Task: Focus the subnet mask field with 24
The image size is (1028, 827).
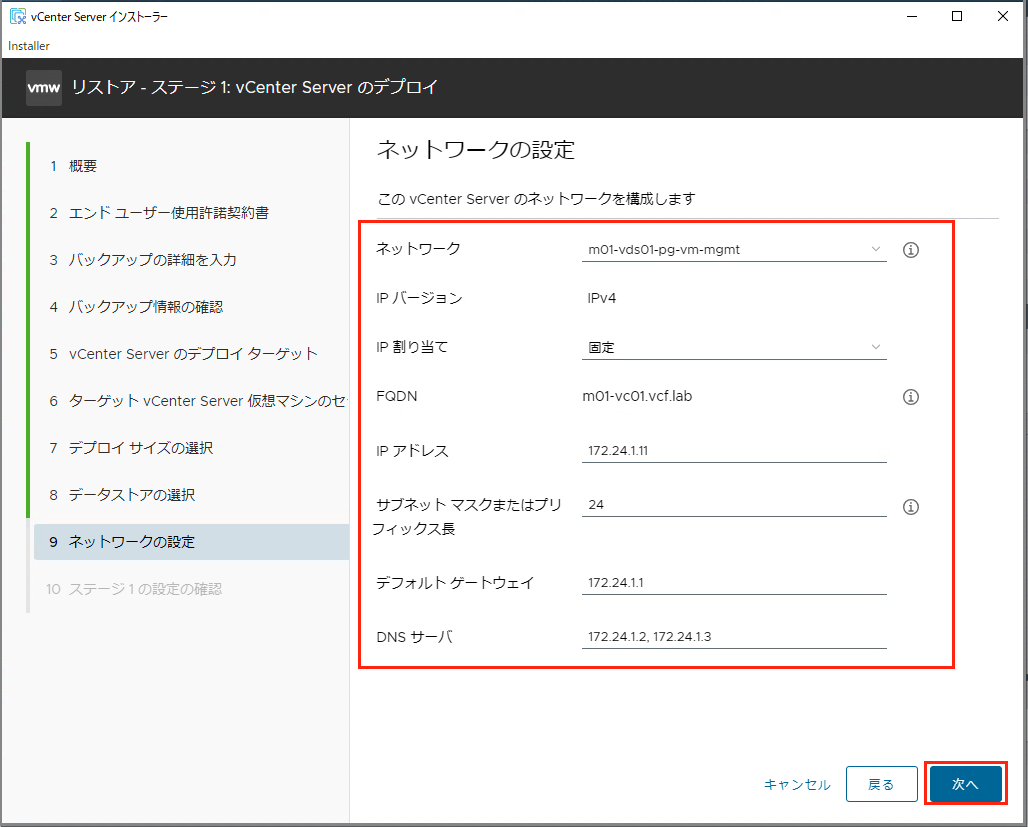Action: pos(734,505)
